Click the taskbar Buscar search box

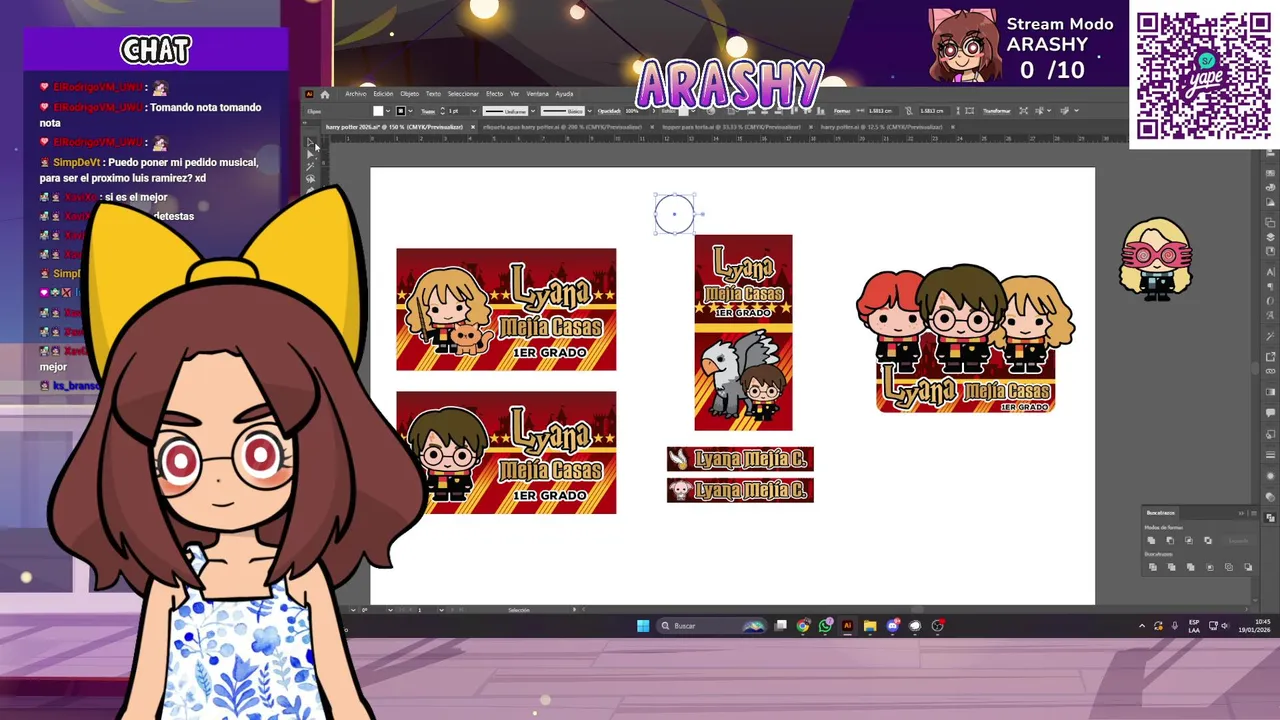coord(714,626)
